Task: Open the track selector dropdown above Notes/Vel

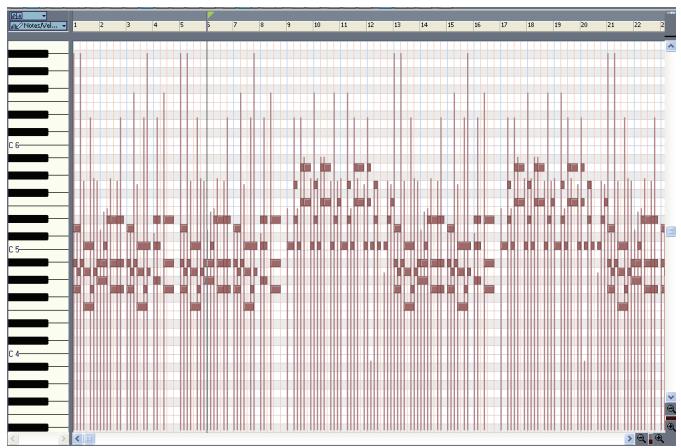Action: click(29, 16)
